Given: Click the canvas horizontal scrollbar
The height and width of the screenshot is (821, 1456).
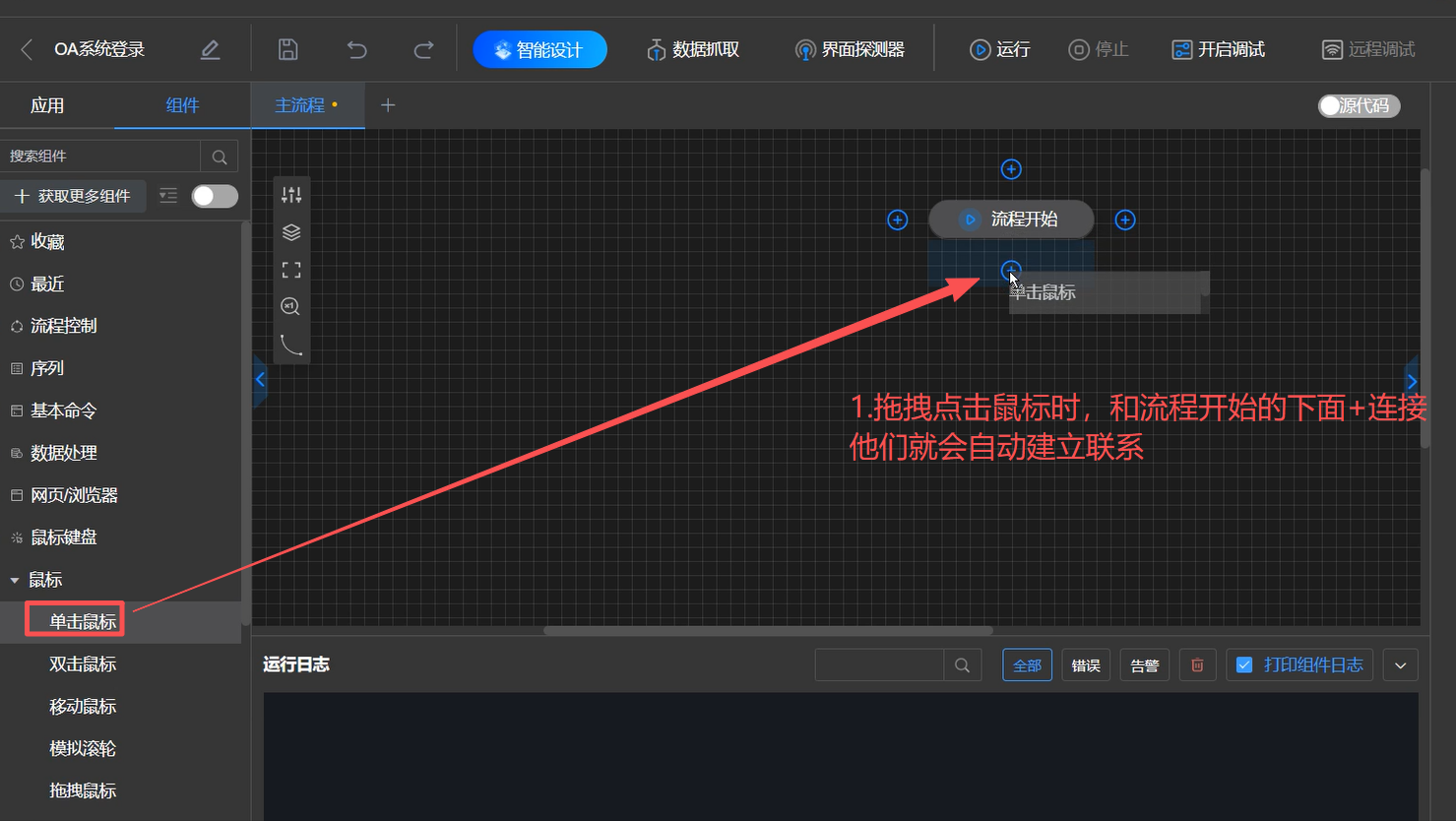Looking at the screenshot, I should coord(768,631).
